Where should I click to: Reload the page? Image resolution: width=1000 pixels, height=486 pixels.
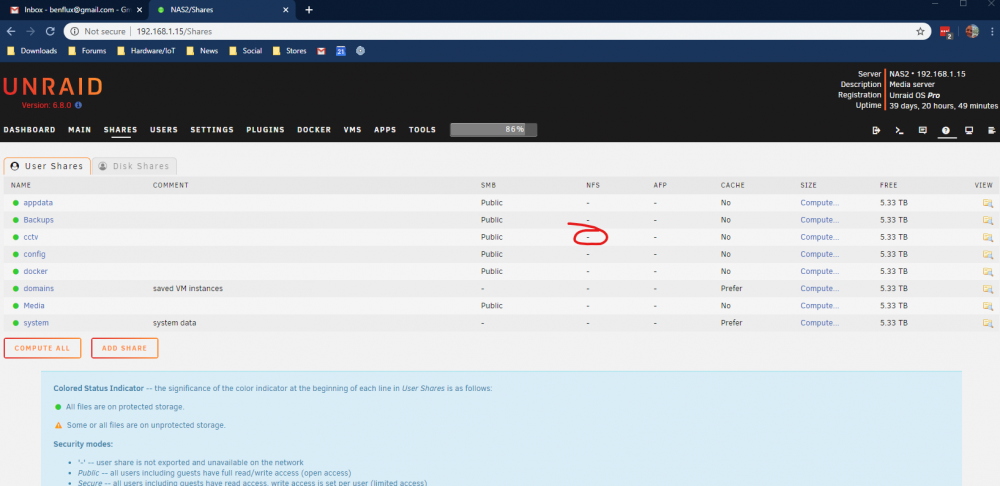(x=50, y=31)
